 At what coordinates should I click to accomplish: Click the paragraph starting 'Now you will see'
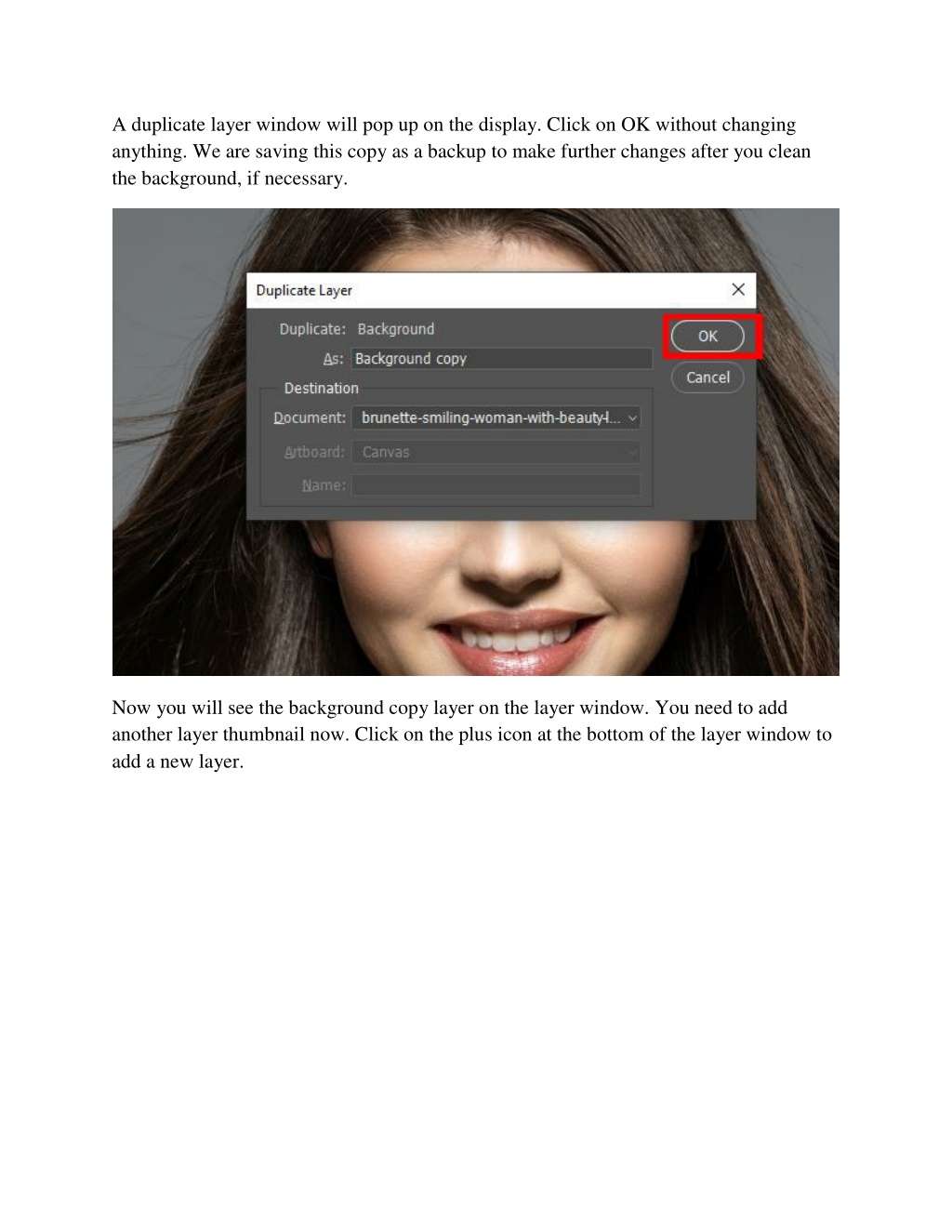(x=471, y=735)
